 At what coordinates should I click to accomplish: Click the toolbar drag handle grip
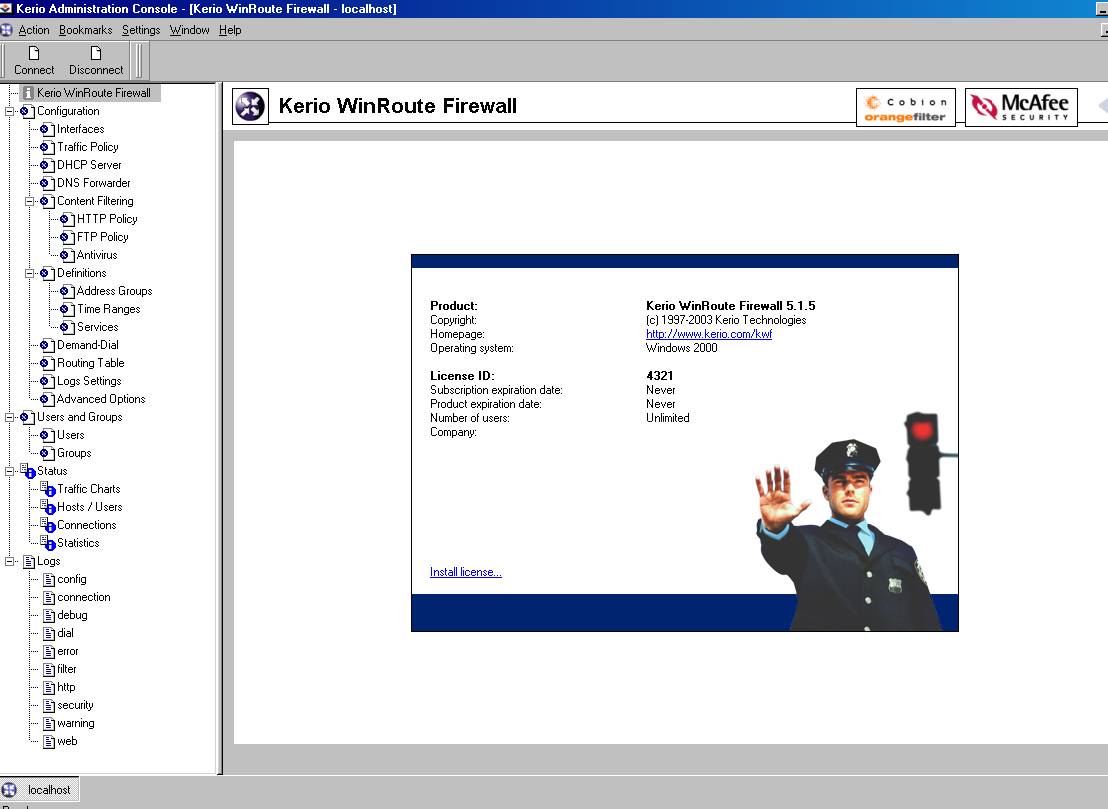tap(138, 60)
